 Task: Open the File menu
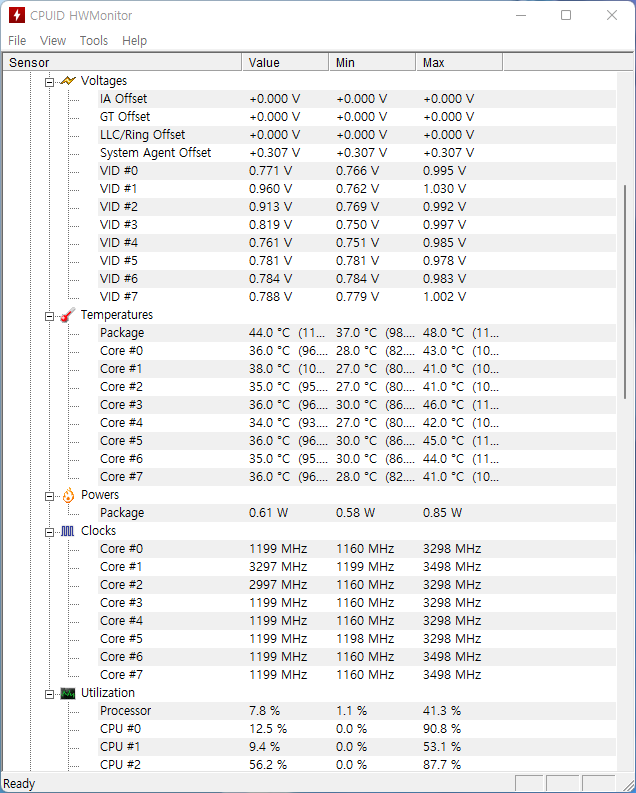click(x=17, y=40)
